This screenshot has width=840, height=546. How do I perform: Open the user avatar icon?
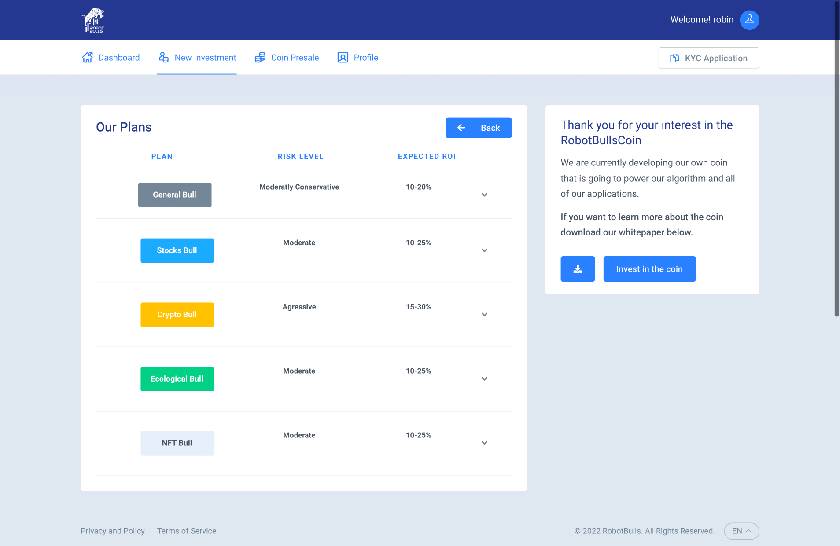[749, 20]
